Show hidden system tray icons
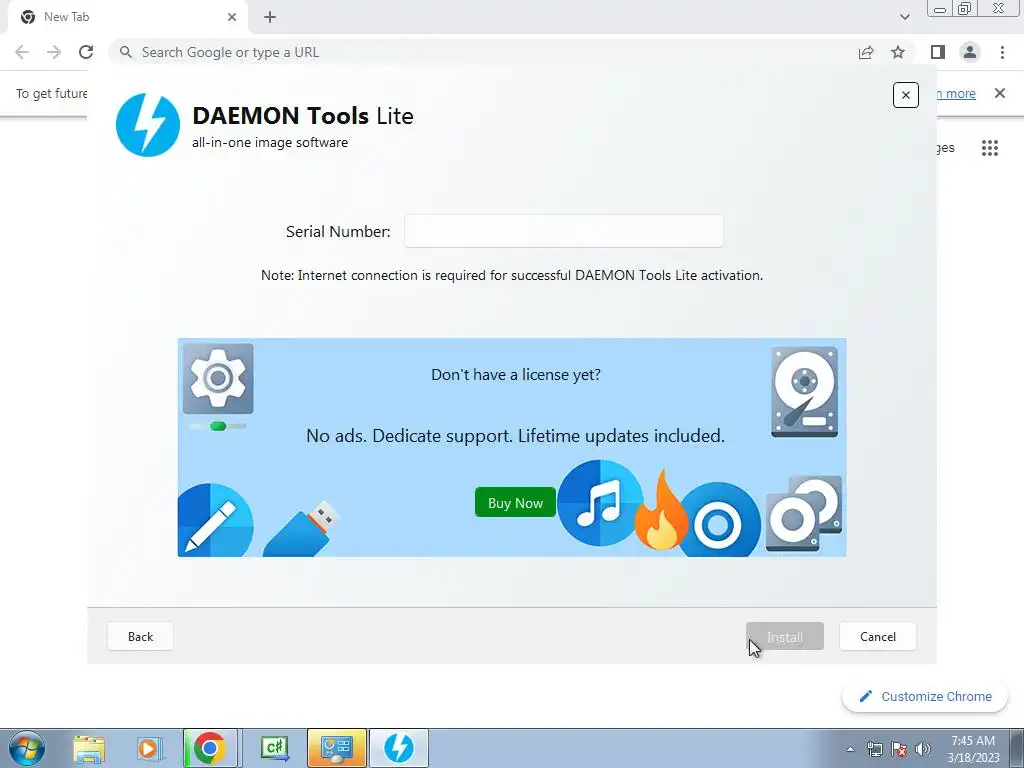1024x768 pixels. [850, 749]
